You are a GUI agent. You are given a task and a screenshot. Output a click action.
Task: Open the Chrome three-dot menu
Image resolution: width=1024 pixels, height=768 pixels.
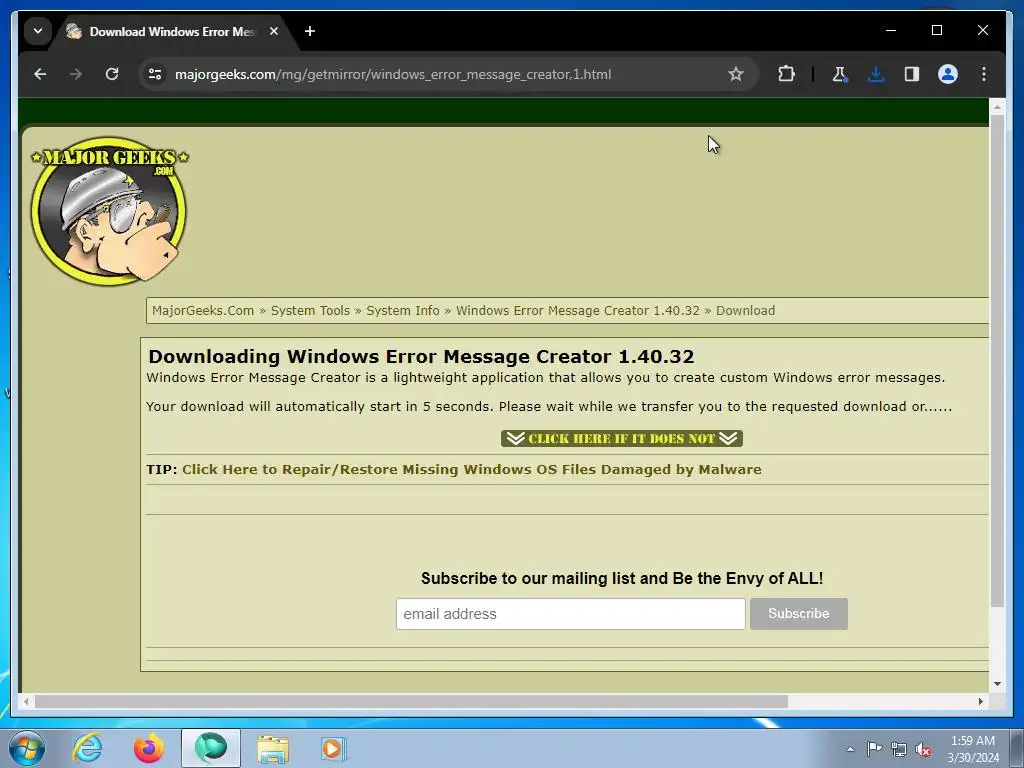coord(984,74)
